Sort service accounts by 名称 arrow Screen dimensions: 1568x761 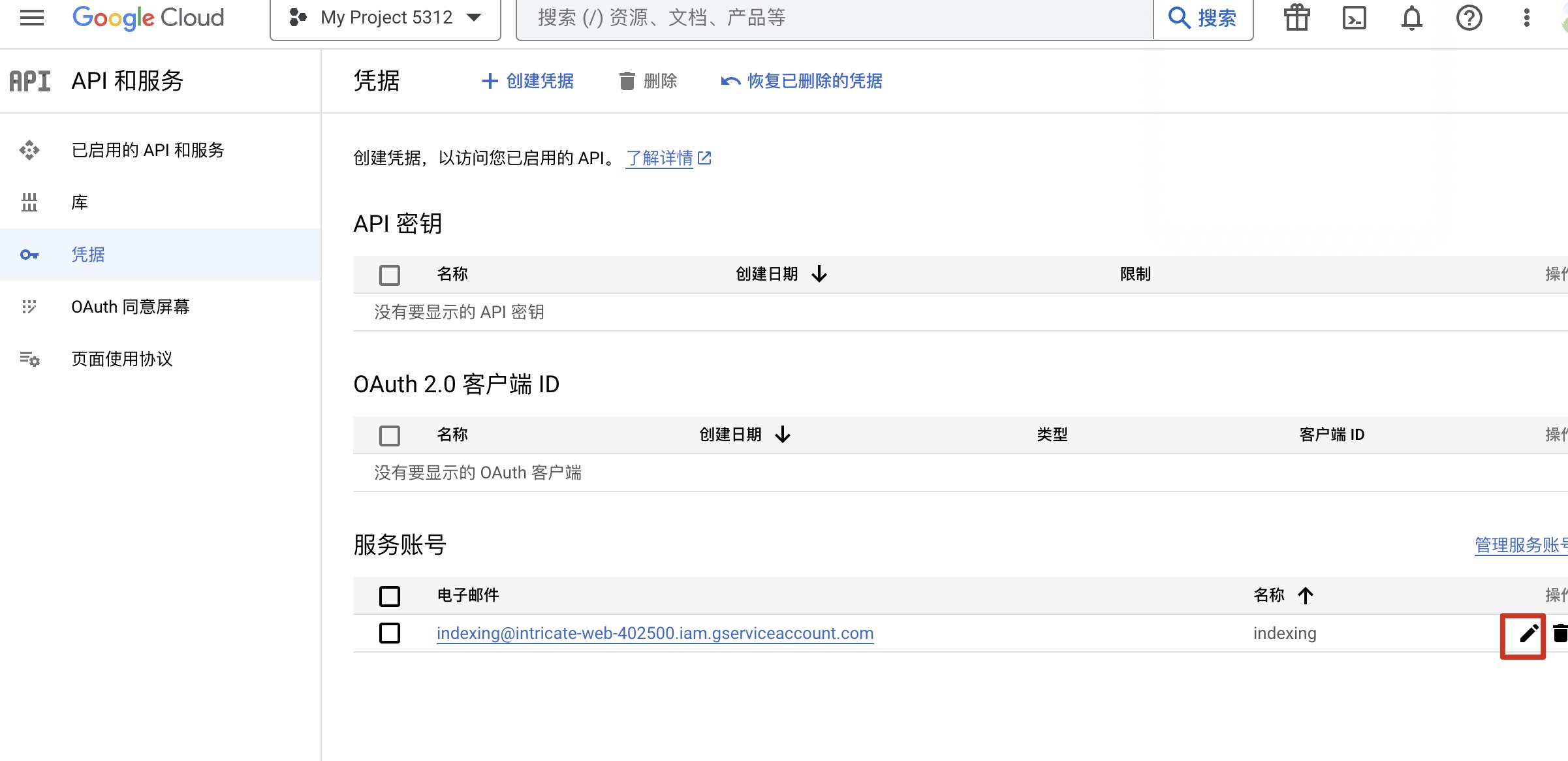(x=1306, y=595)
